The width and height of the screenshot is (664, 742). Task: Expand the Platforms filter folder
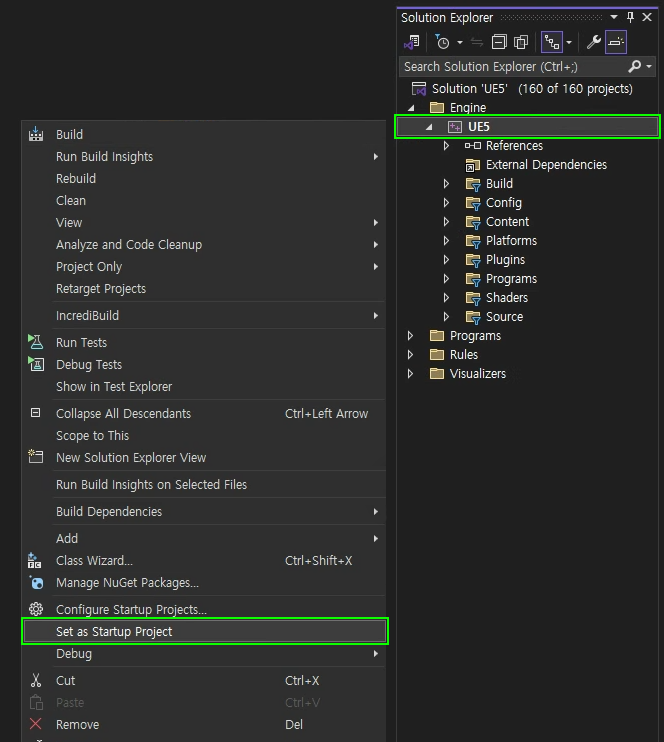[446, 240]
